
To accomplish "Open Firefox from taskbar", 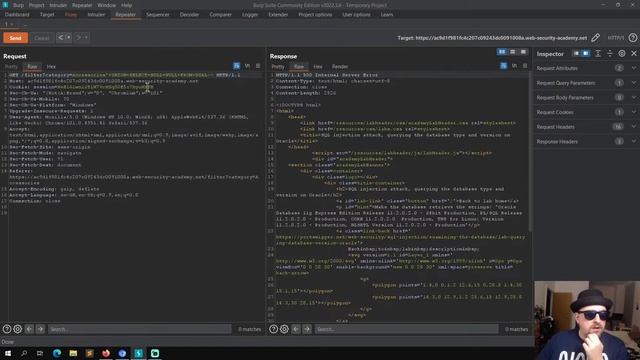I will click(x=106, y=353).
